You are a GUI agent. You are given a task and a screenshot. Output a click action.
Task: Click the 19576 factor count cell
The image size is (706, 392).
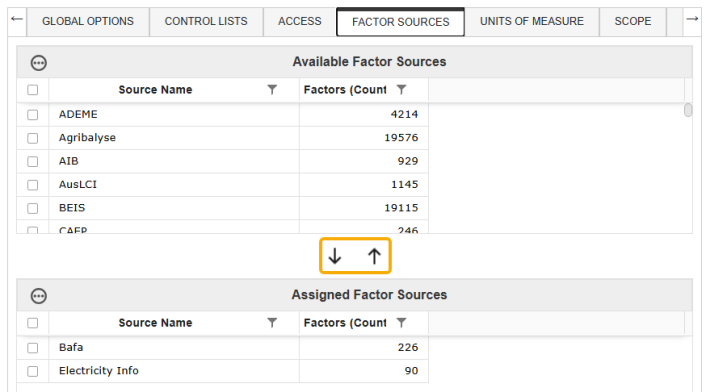click(364, 138)
